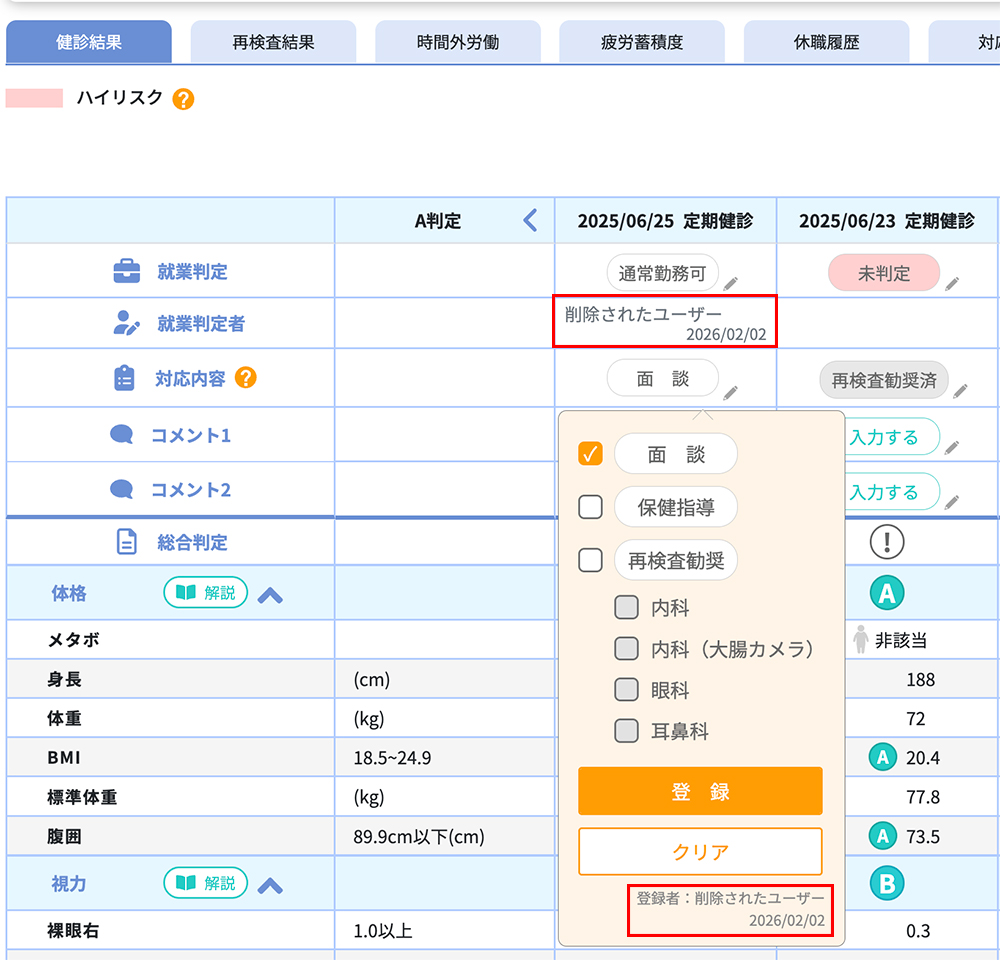Click the pink ハイリスク color swatch
Image resolution: width=1000 pixels, height=960 pixels.
pos(34,98)
